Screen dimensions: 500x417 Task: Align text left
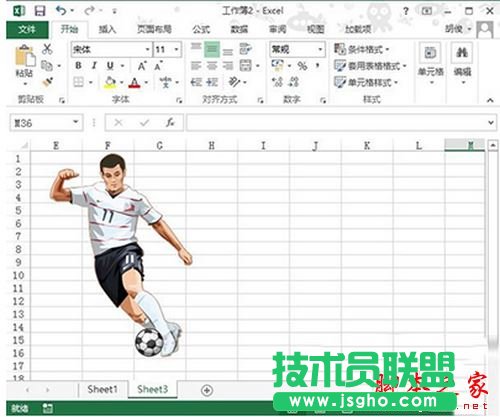tap(196, 66)
